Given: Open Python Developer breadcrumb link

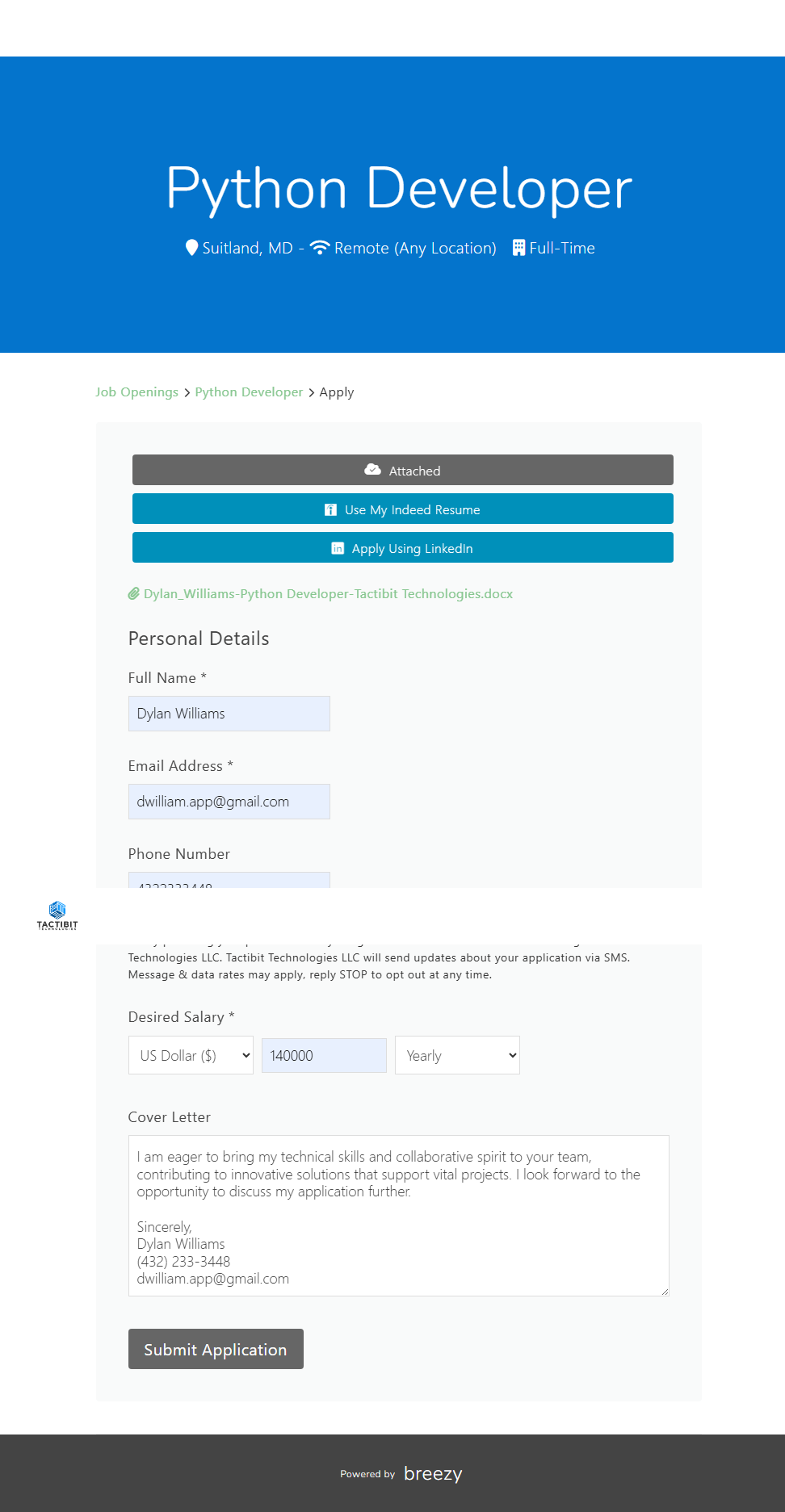Looking at the screenshot, I should [x=249, y=392].
